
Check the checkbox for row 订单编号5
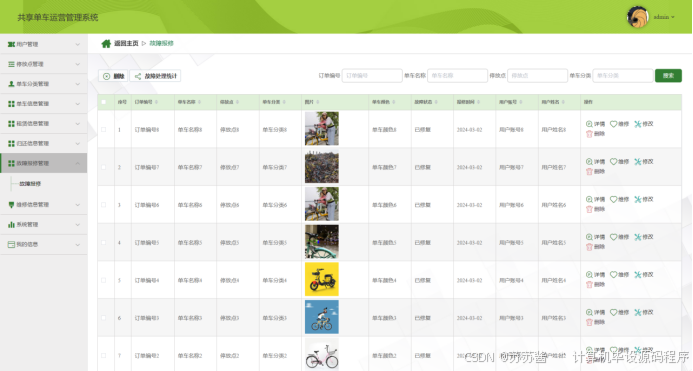(x=104, y=242)
